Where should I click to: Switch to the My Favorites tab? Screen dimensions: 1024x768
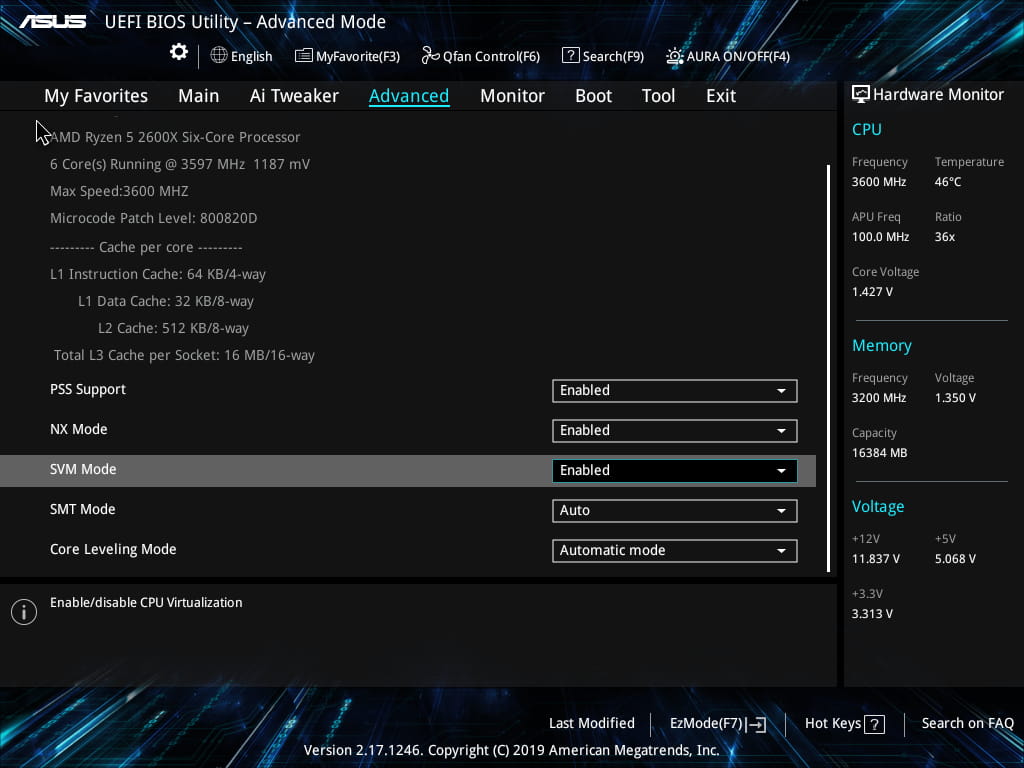[96, 96]
